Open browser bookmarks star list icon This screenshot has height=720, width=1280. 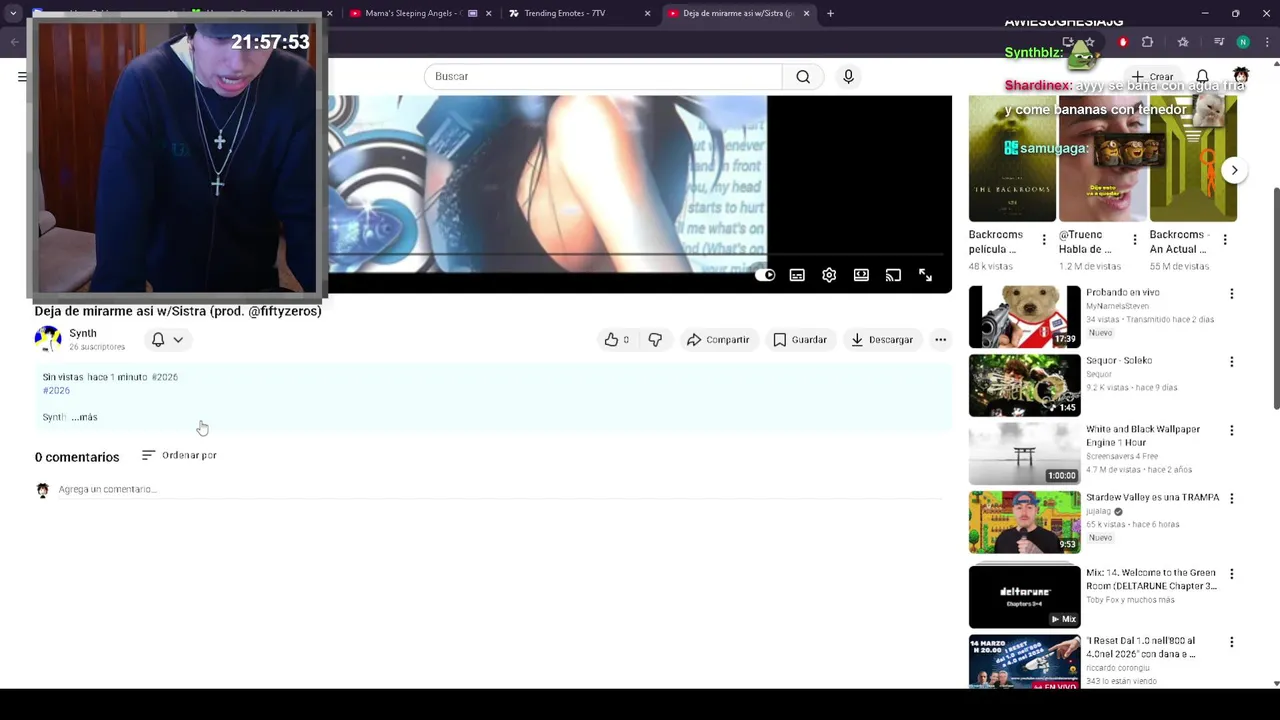(x=1183, y=42)
